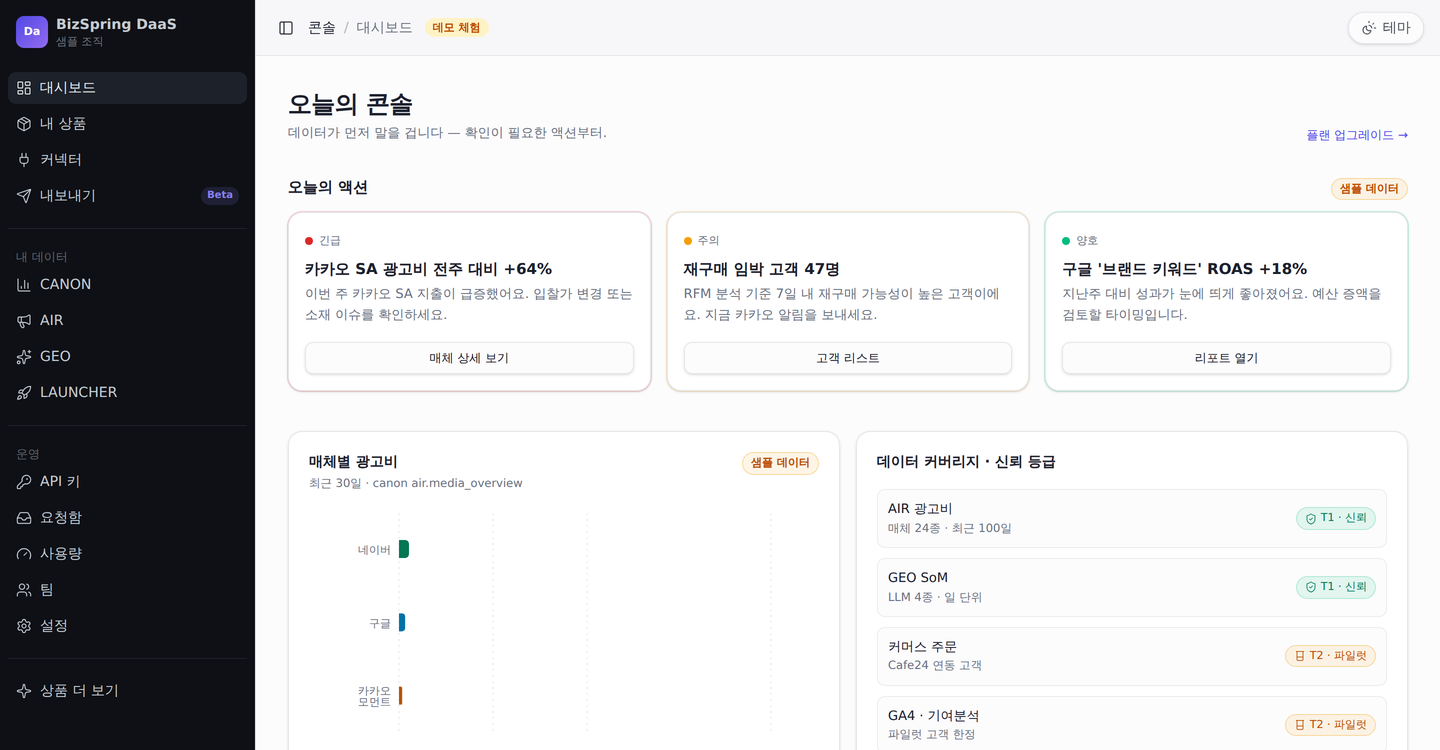Click the 데모 체험 badge
Screen dimensions: 1440x750
(x=456, y=28)
